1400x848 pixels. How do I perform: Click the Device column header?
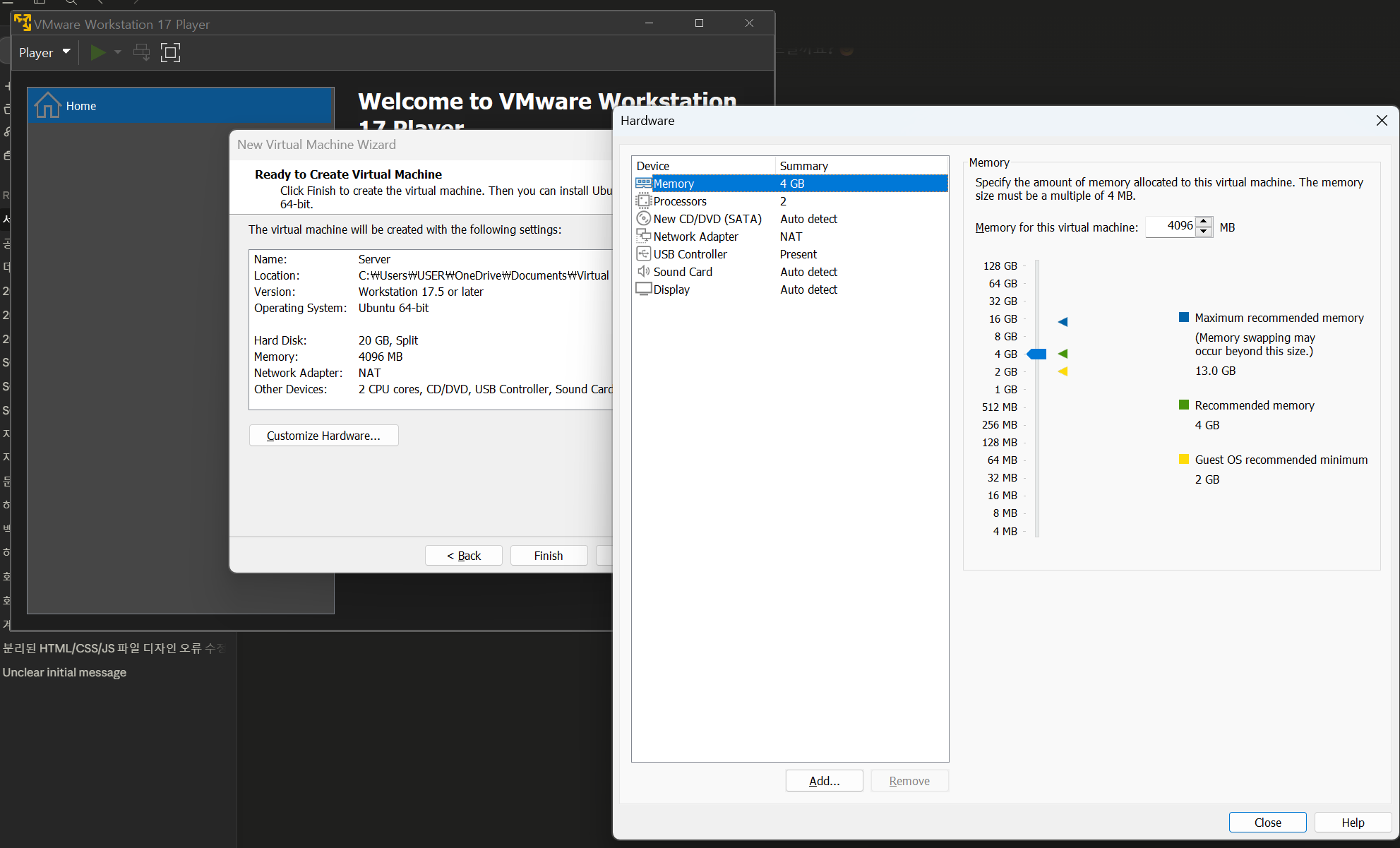point(704,166)
